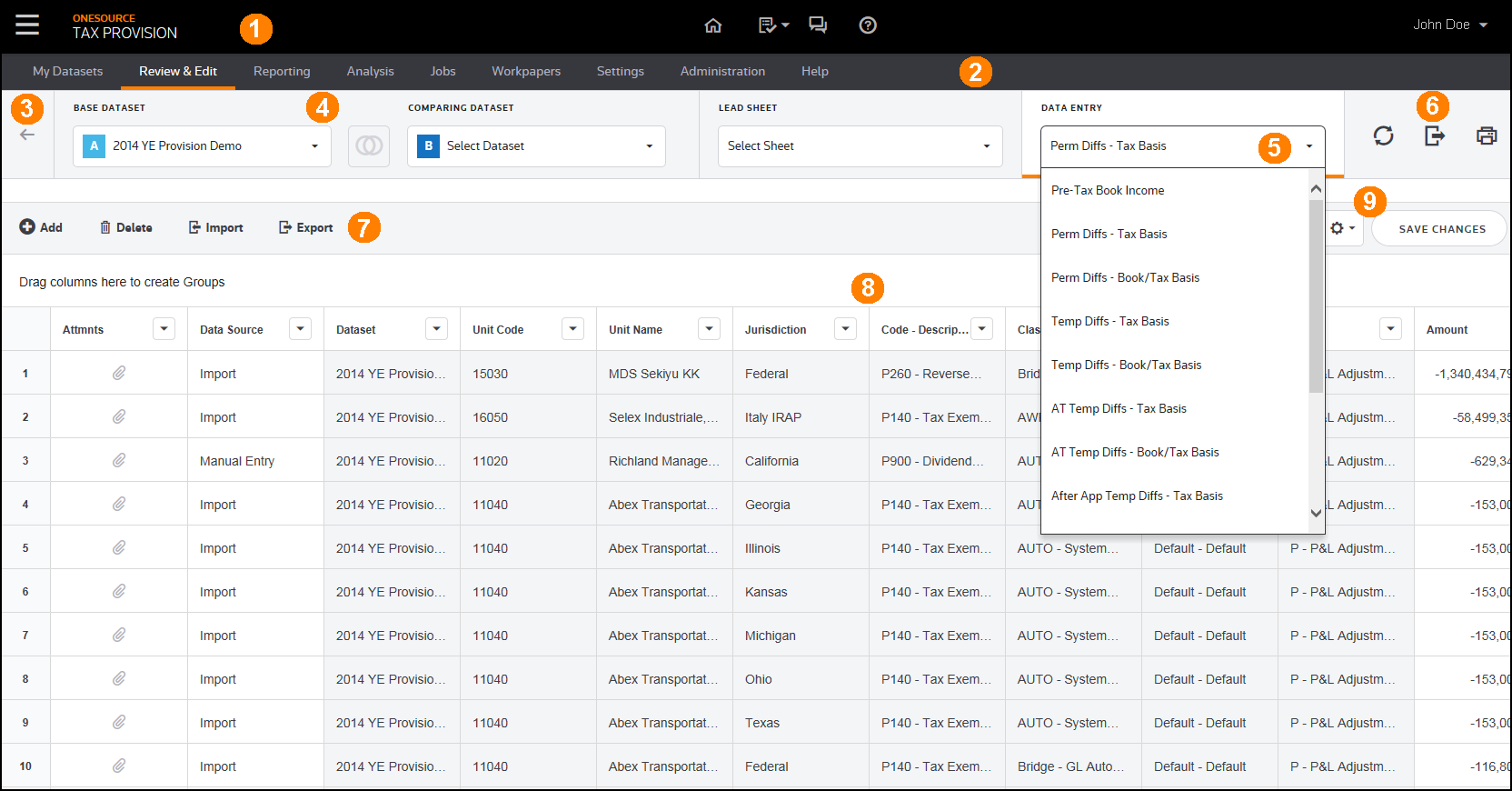Open the Lead Sheet Select Sheet dropdown

(x=860, y=145)
